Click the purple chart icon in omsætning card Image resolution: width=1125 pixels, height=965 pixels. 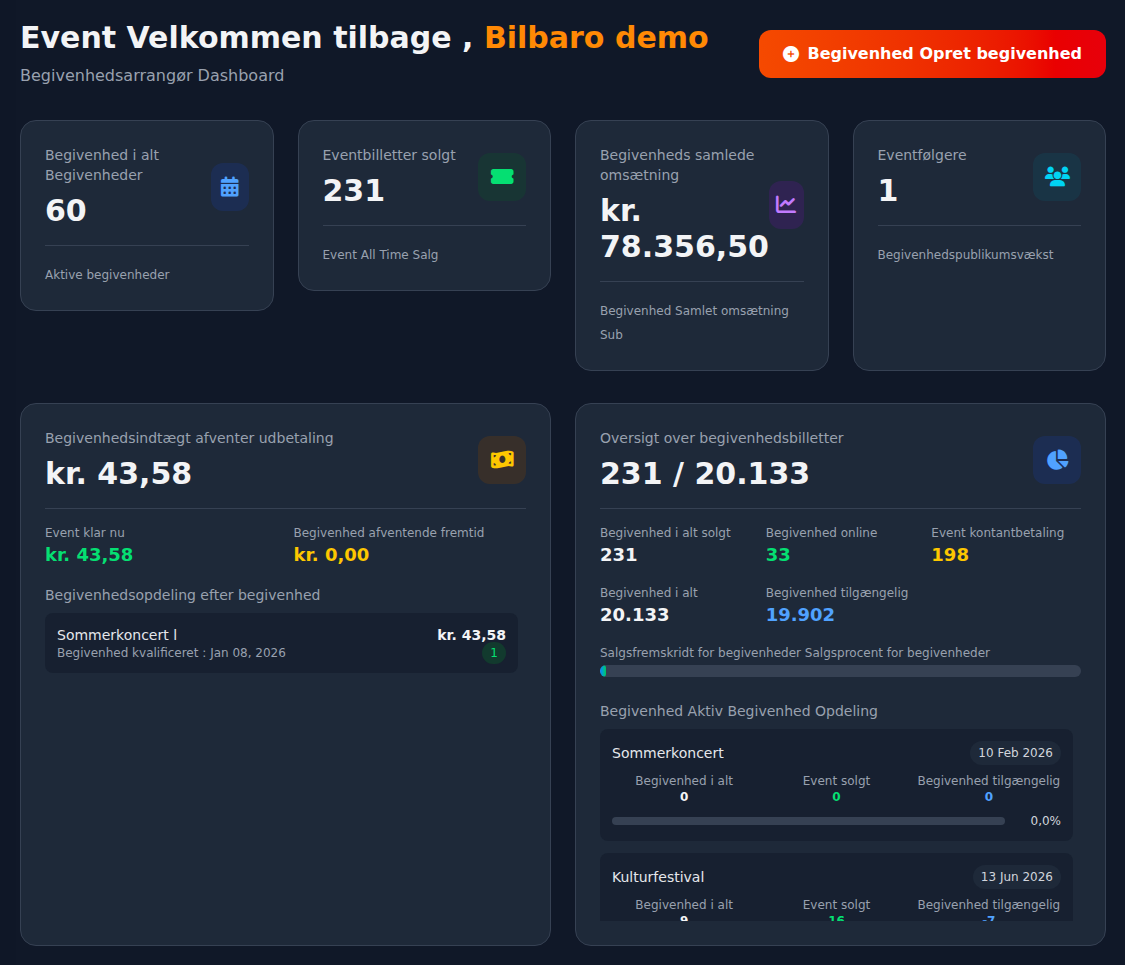coord(786,204)
